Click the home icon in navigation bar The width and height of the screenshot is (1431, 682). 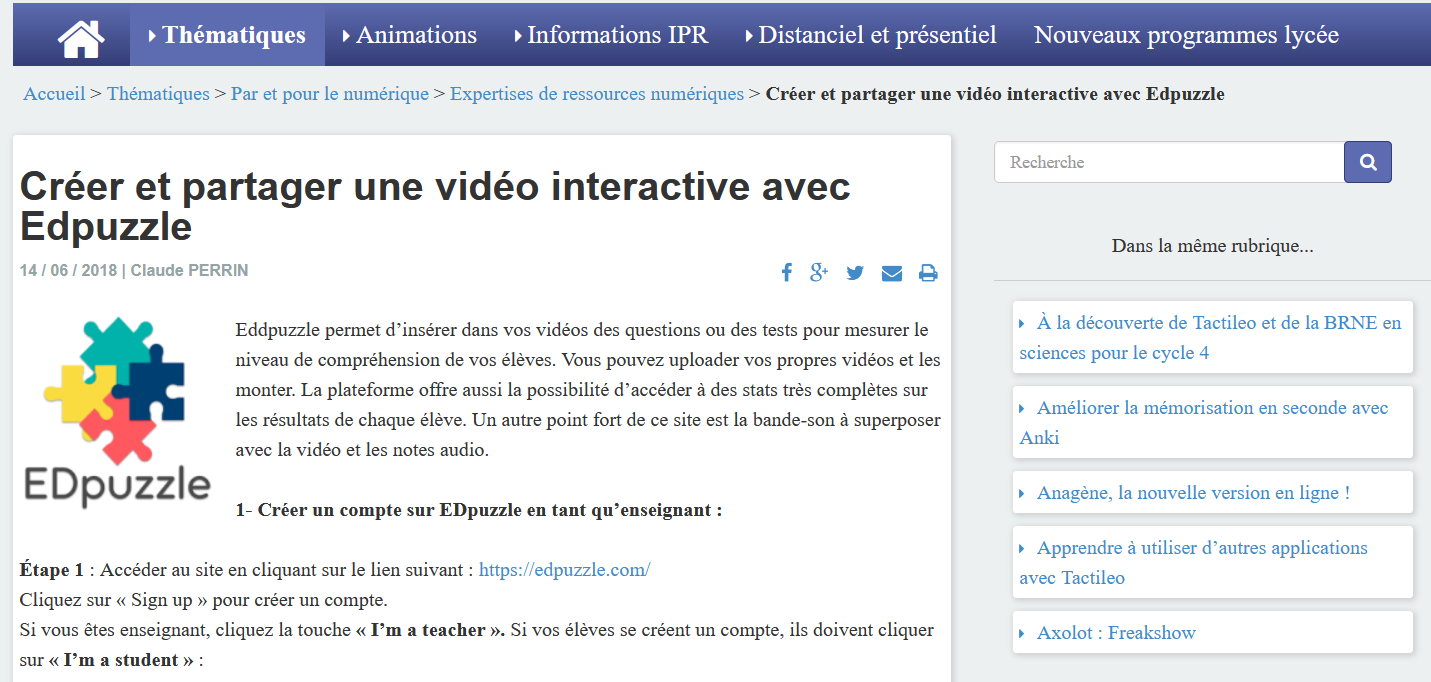(81, 37)
